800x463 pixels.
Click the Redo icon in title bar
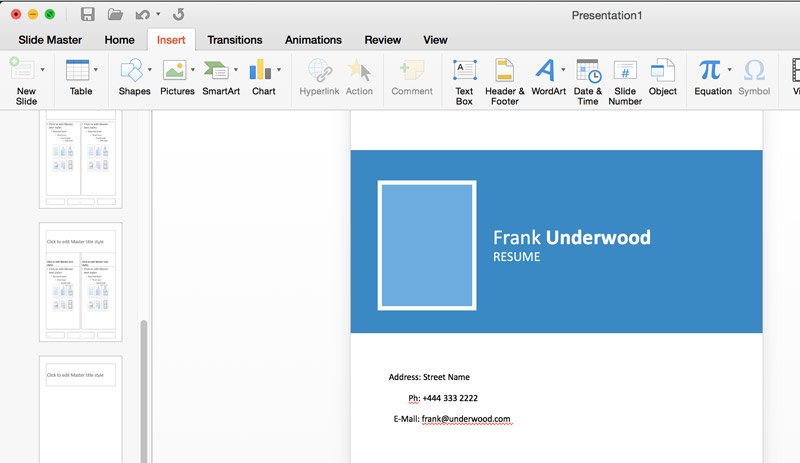[x=178, y=15]
